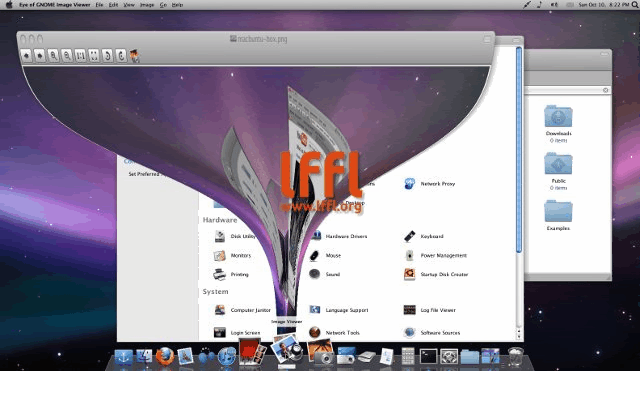Open the Downloads folder
Viewport: 640px width, 400px height.
557,117
